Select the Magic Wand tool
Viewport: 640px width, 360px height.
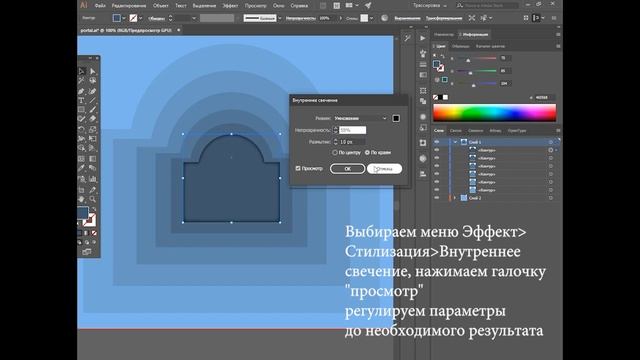click(82, 81)
